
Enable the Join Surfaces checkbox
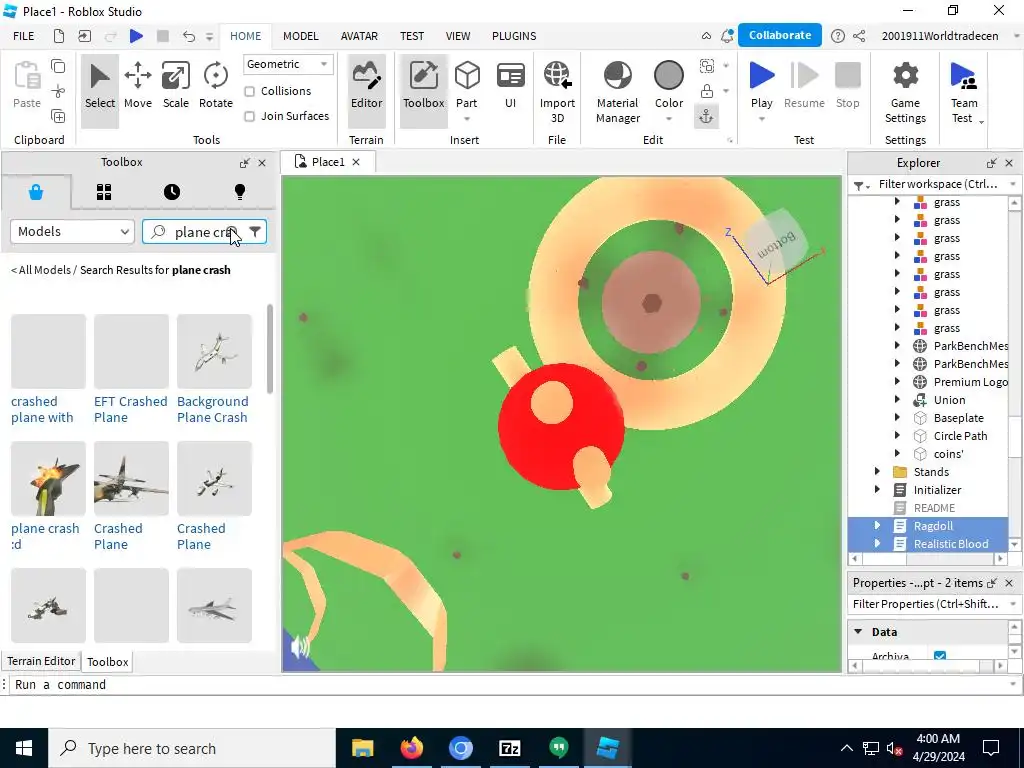[249, 116]
